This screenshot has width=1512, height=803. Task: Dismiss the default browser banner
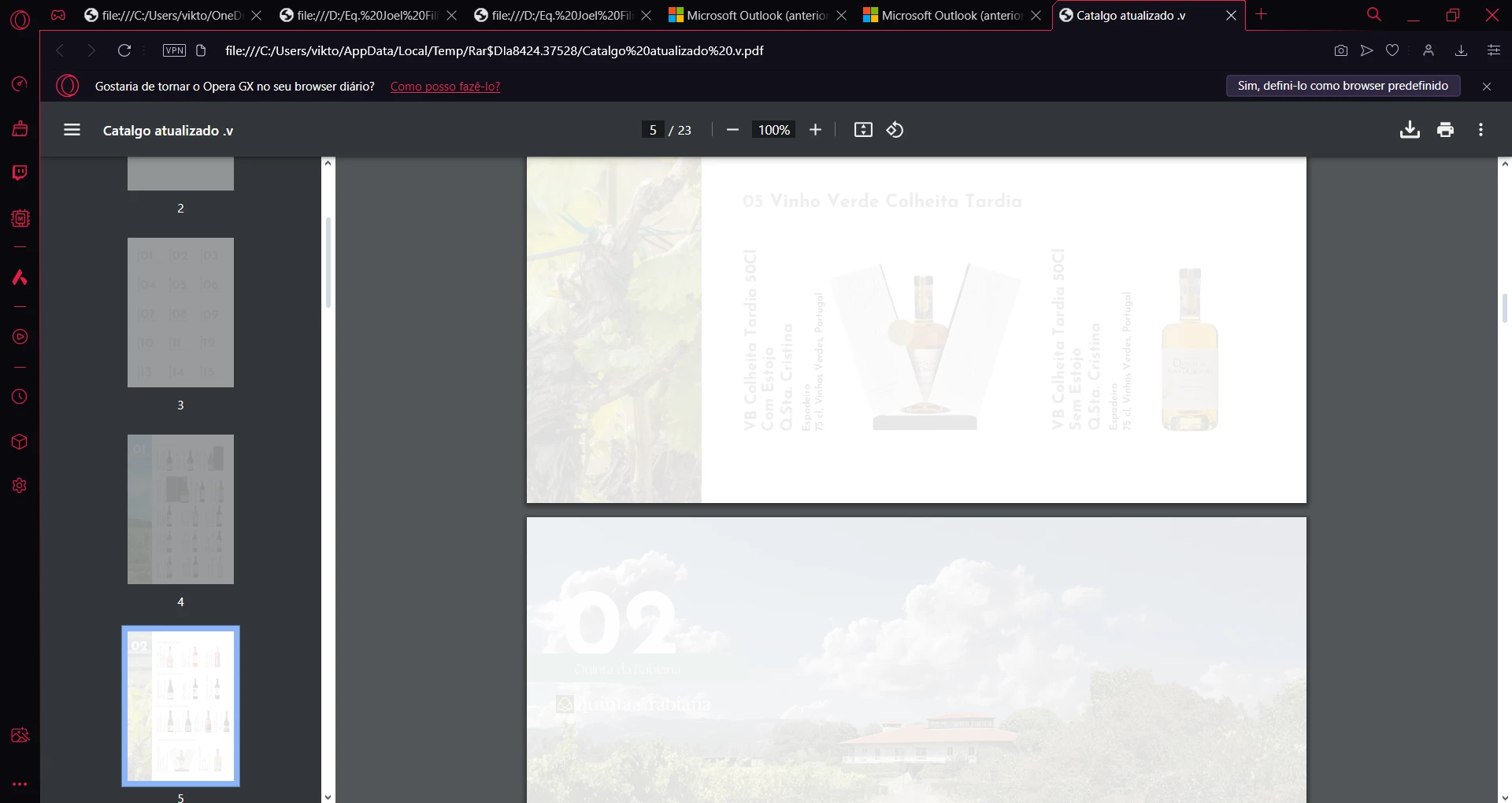pos(1487,87)
